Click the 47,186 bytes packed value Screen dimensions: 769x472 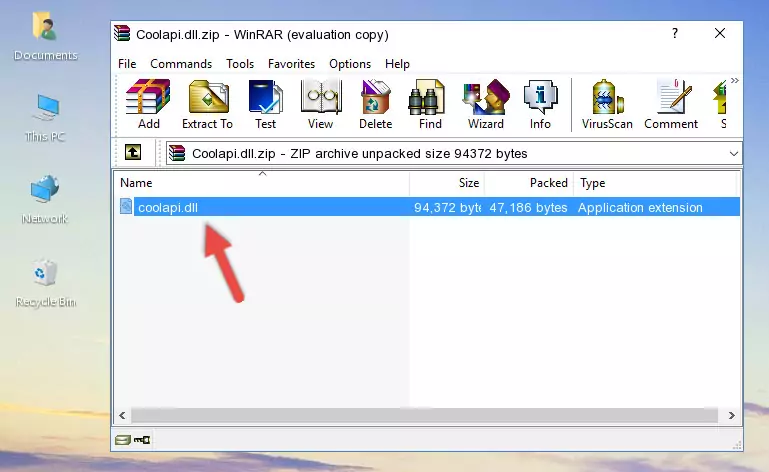tap(528, 208)
